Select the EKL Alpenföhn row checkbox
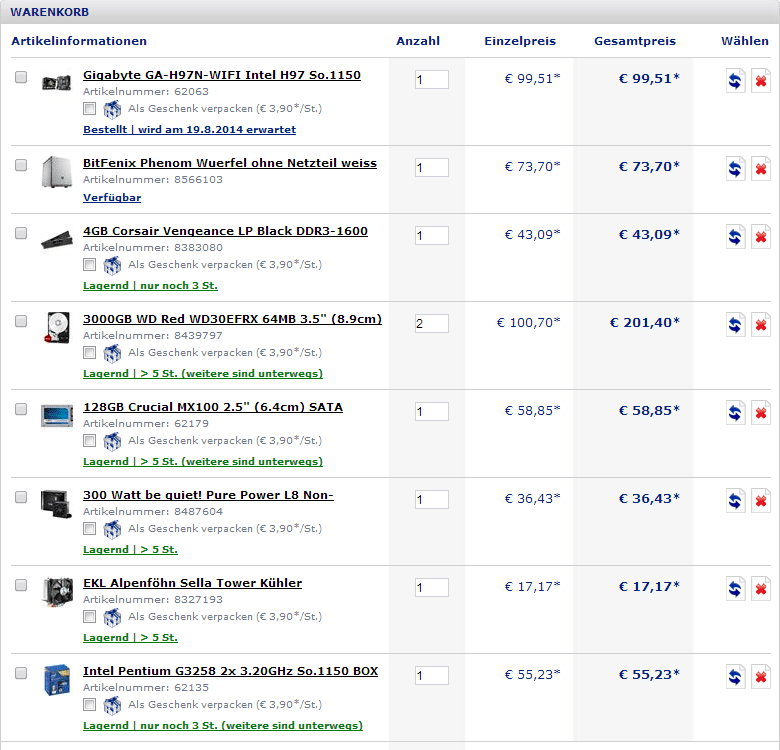The width and height of the screenshot is (780, 750). (21, 585)
